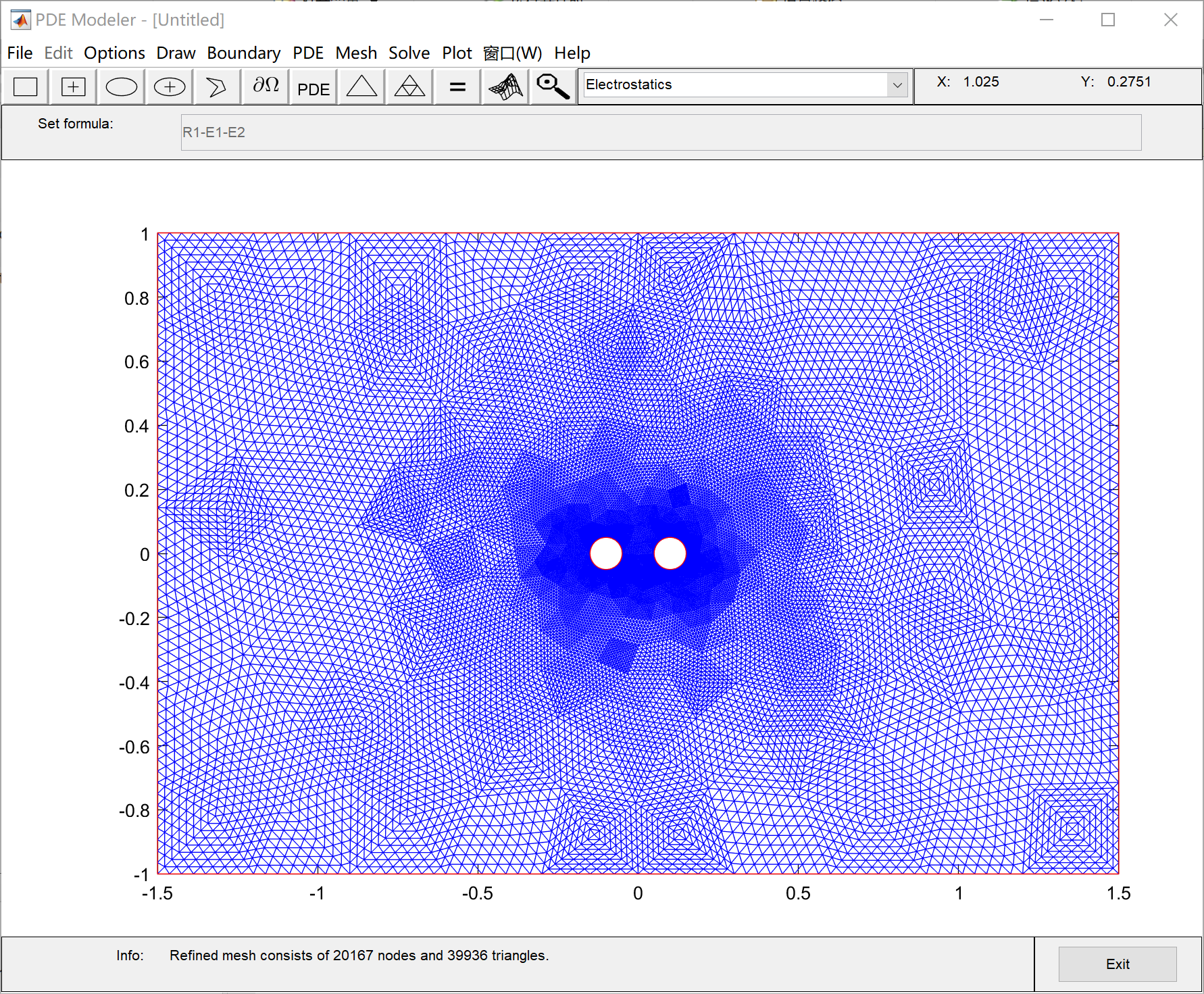Solve the PDE with the = icon
This screenshot has height=994, width=1204.
(x=457, y=86)
